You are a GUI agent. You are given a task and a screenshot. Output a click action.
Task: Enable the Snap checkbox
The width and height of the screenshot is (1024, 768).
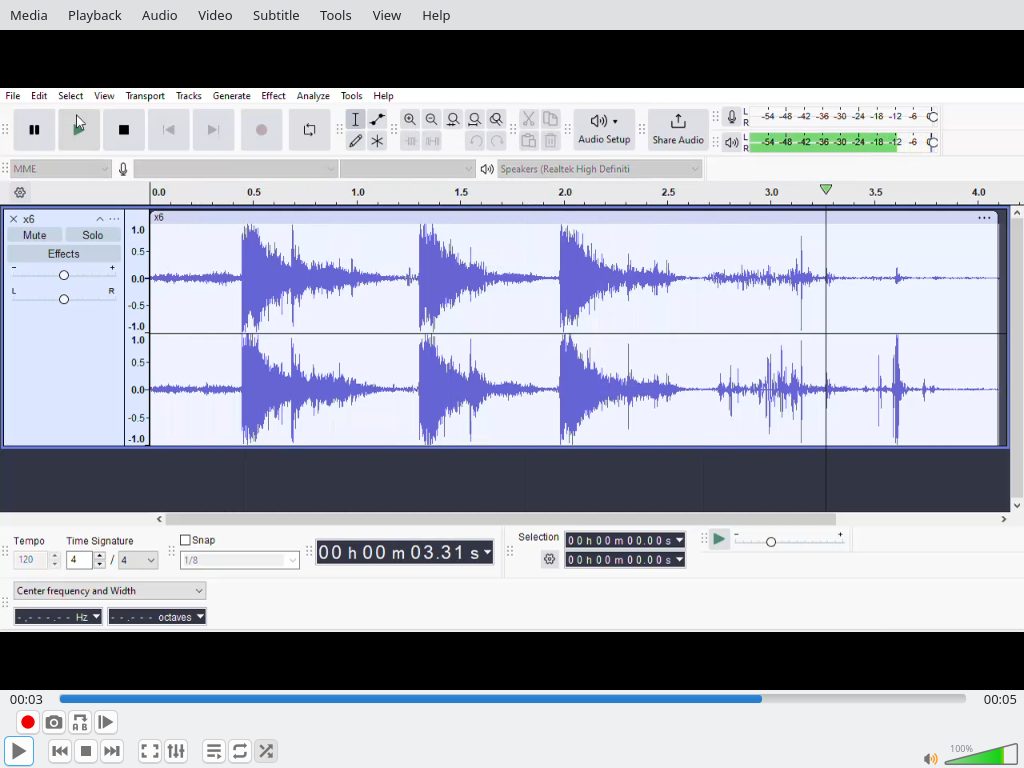[186, 541]
